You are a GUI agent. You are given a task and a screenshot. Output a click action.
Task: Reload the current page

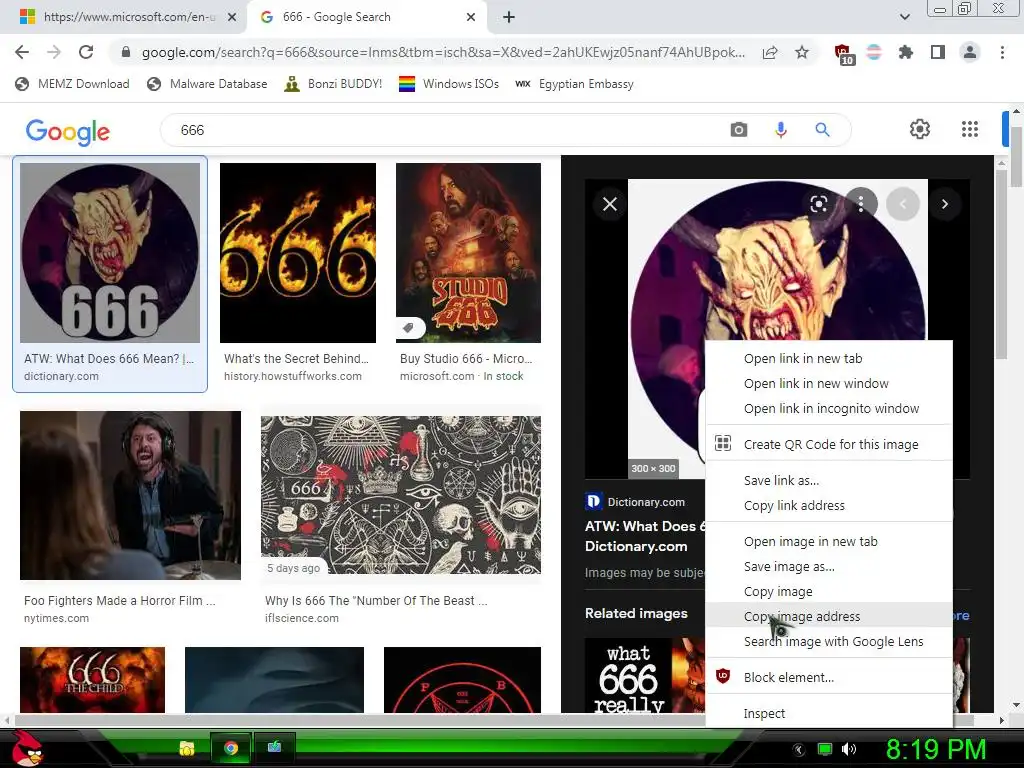pos(86,52)
